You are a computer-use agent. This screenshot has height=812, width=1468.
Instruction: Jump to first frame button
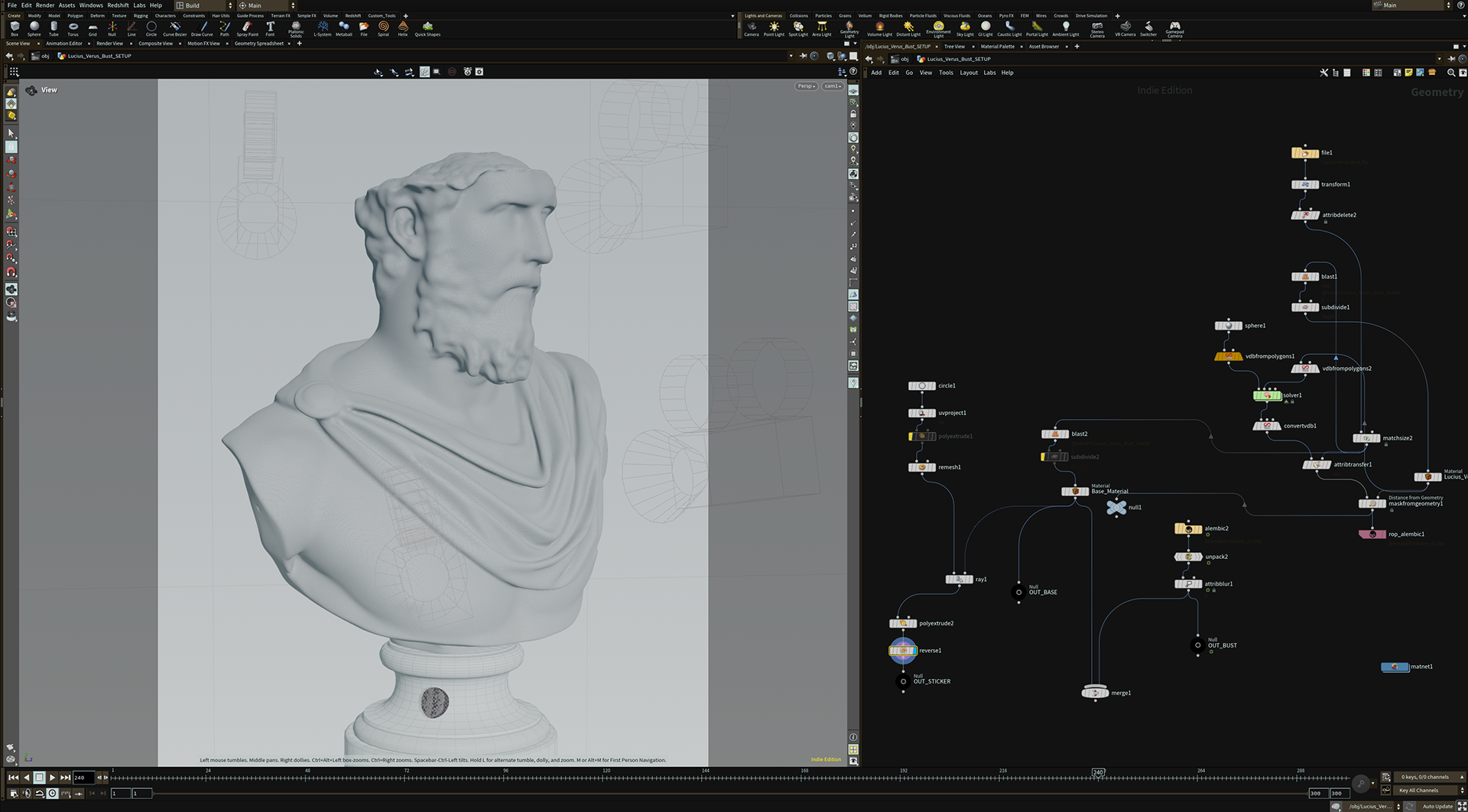pos(13,778)
